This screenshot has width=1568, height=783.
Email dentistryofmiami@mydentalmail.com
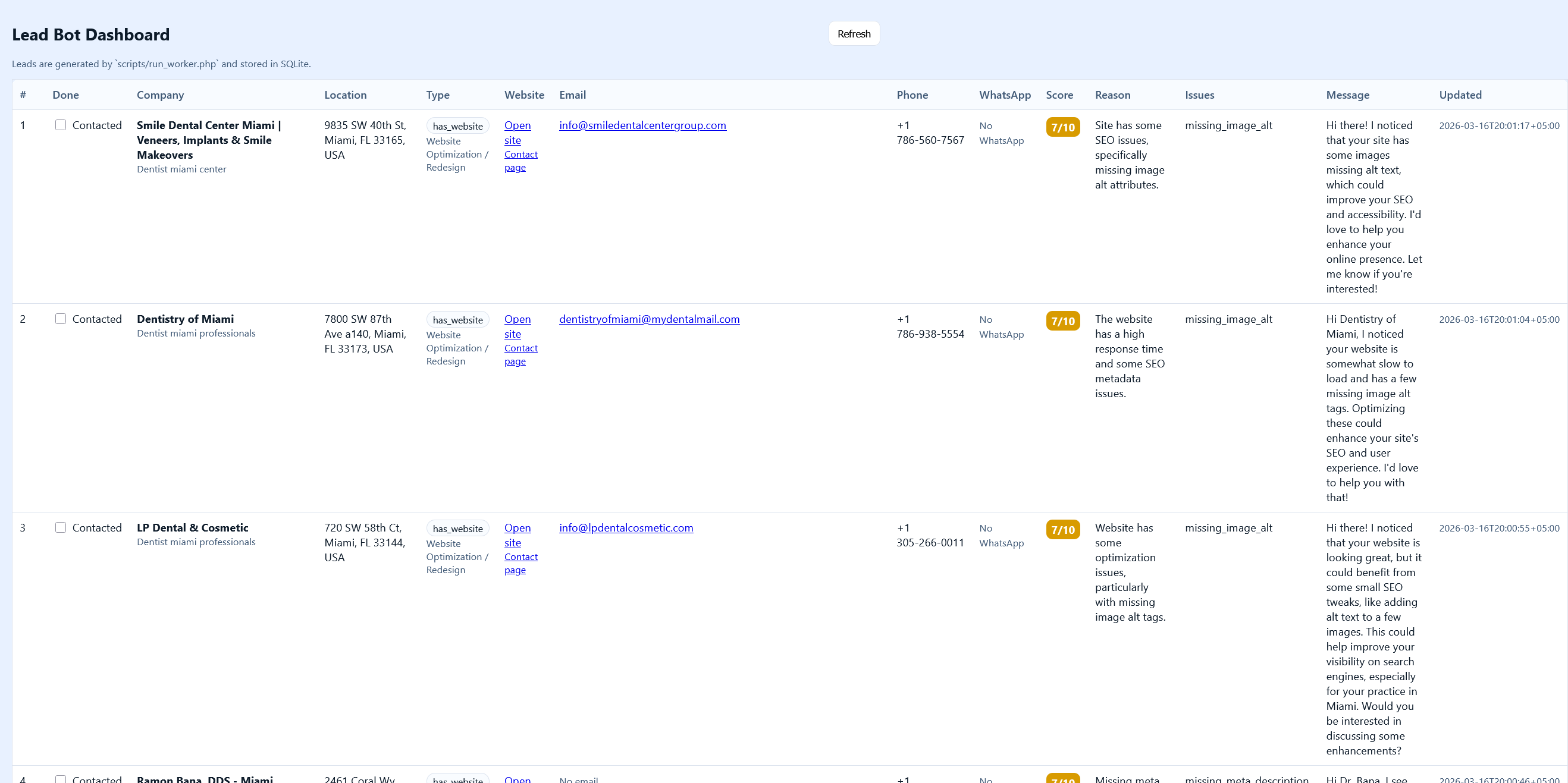[x=649, y=319]
